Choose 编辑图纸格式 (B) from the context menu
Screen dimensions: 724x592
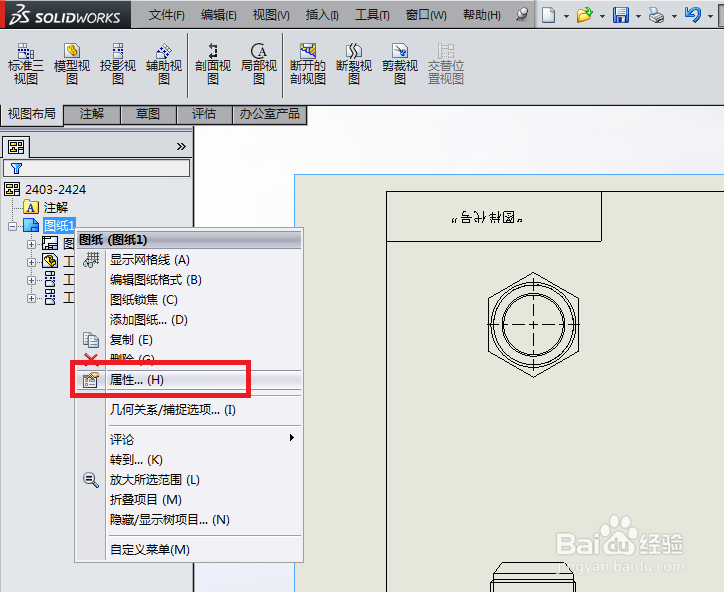click(x=189, y=280)
